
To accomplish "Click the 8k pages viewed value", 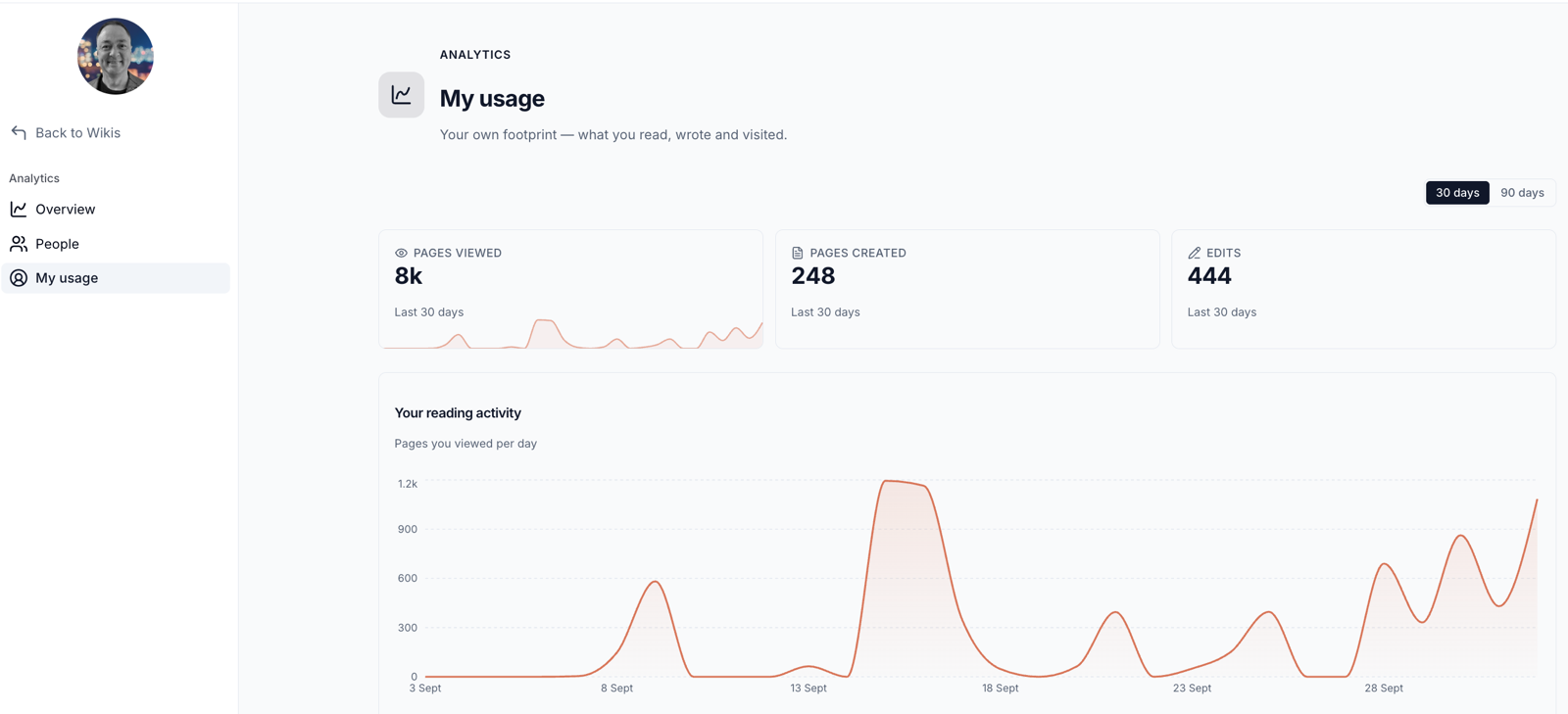I will pyautogui.click(x=409, y=276).
